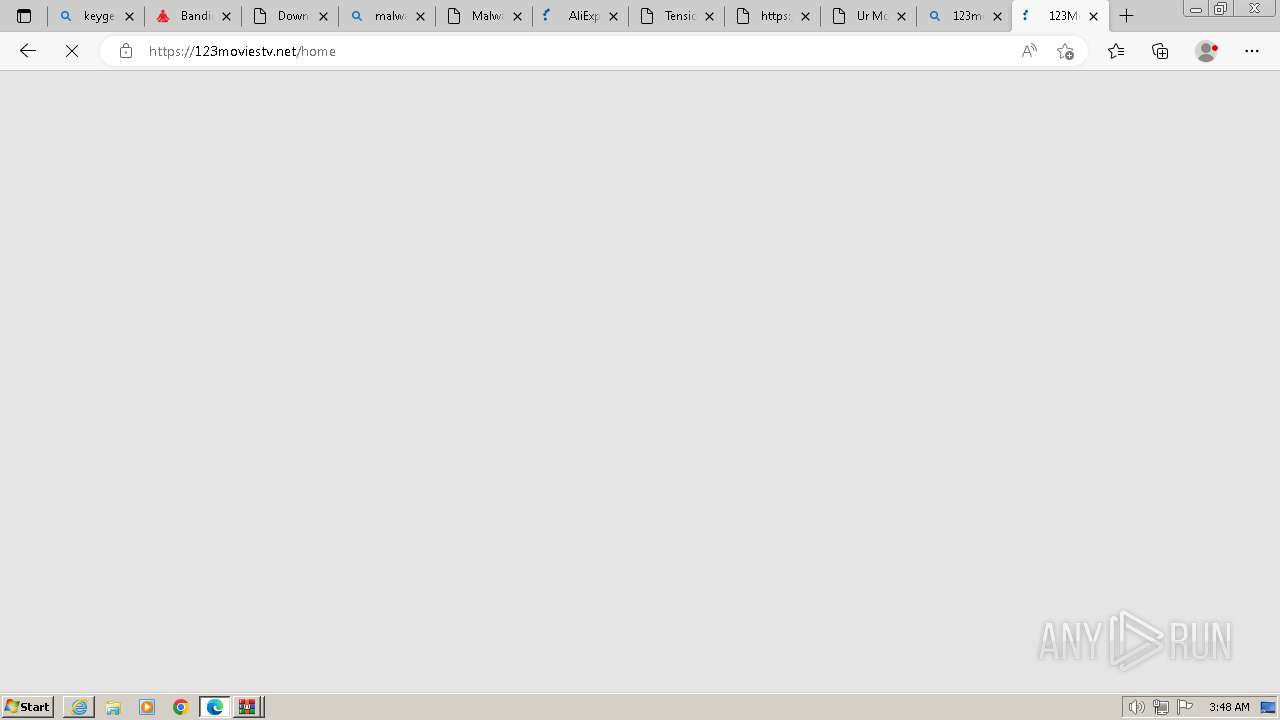The width and height of the screenshot is (1280, 720).
Task: Switch to the Malw page tab
Action: 483,16
